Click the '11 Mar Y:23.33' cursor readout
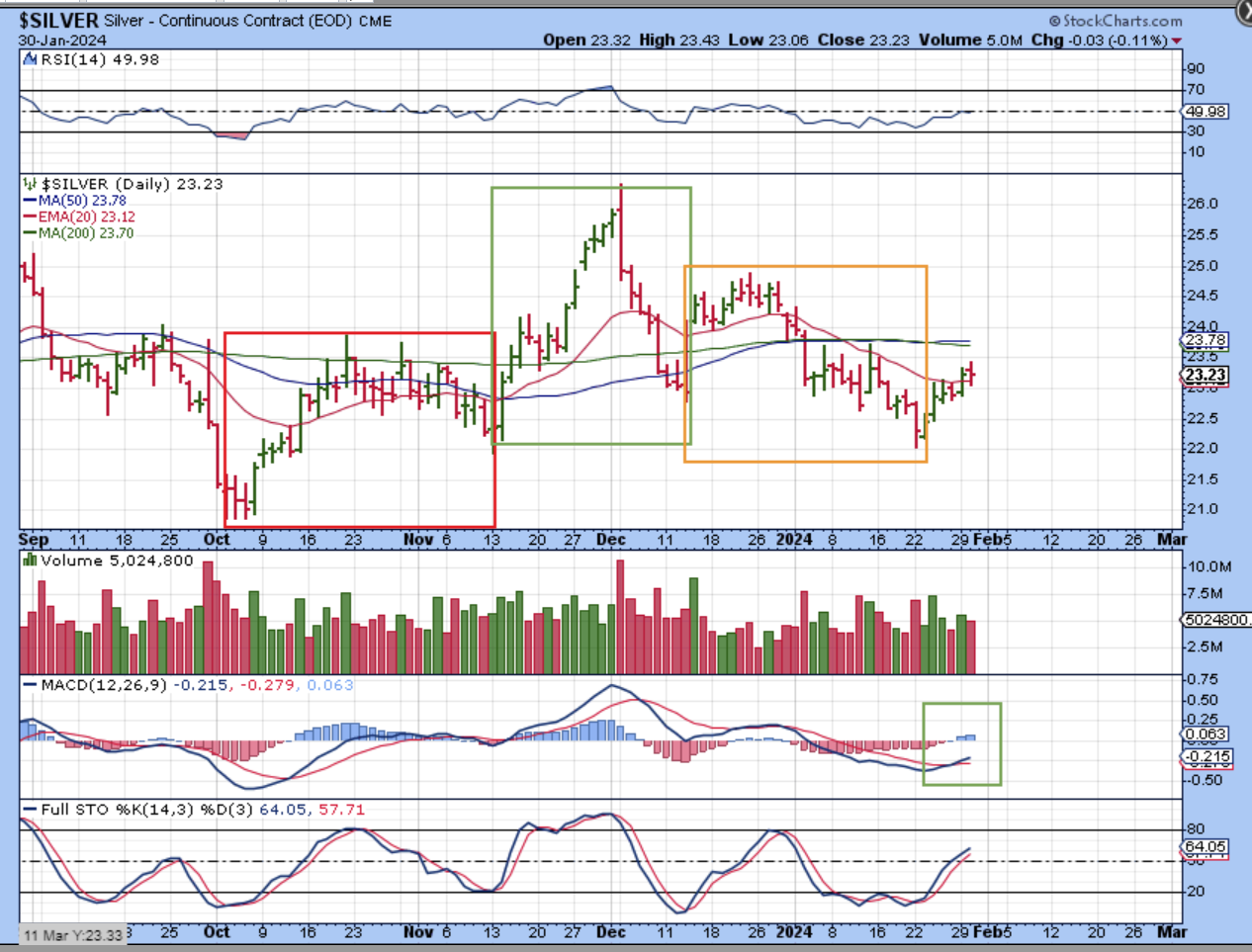This screenshot has width=1252, height=952. click(73, 935)
